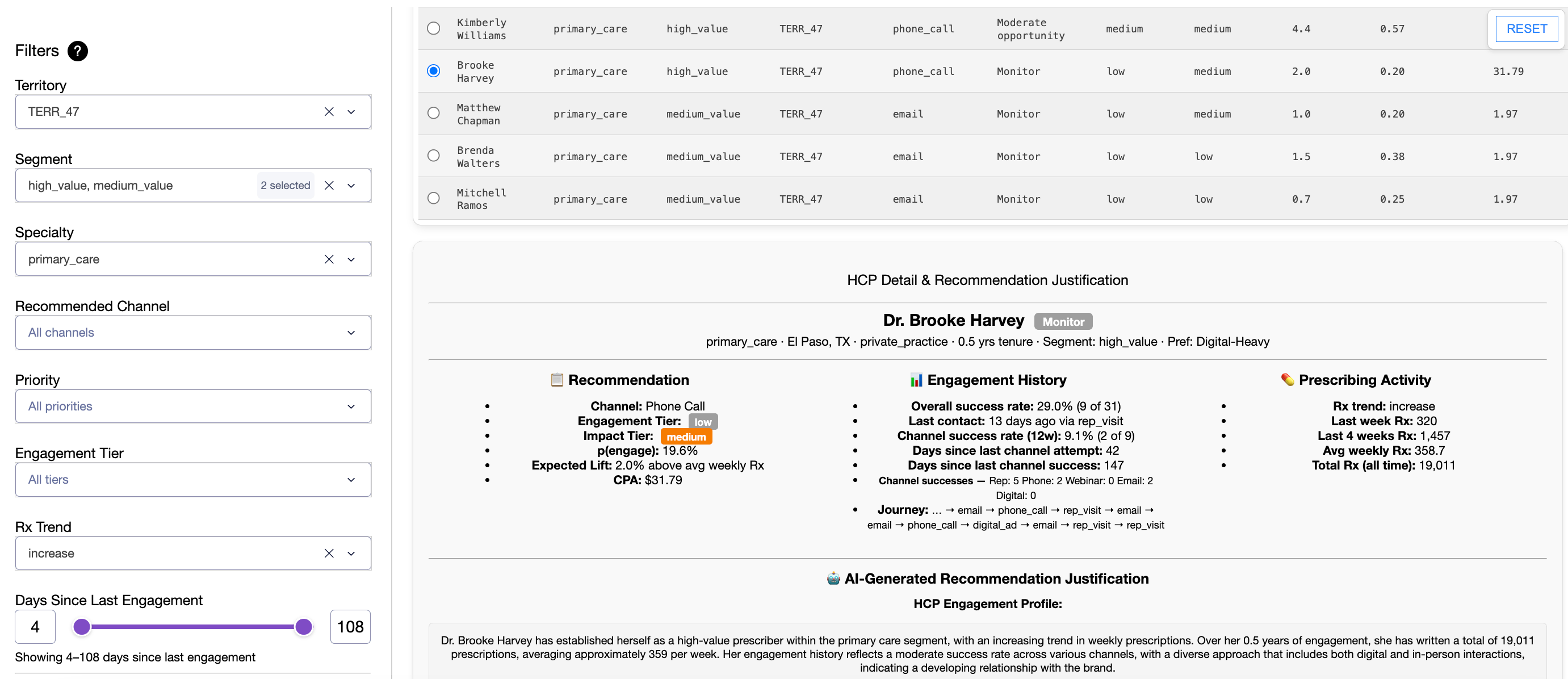Click the name cell 'Matthew Chapman'
This screenshot has height=679, width=1568.
click(479, 114)
